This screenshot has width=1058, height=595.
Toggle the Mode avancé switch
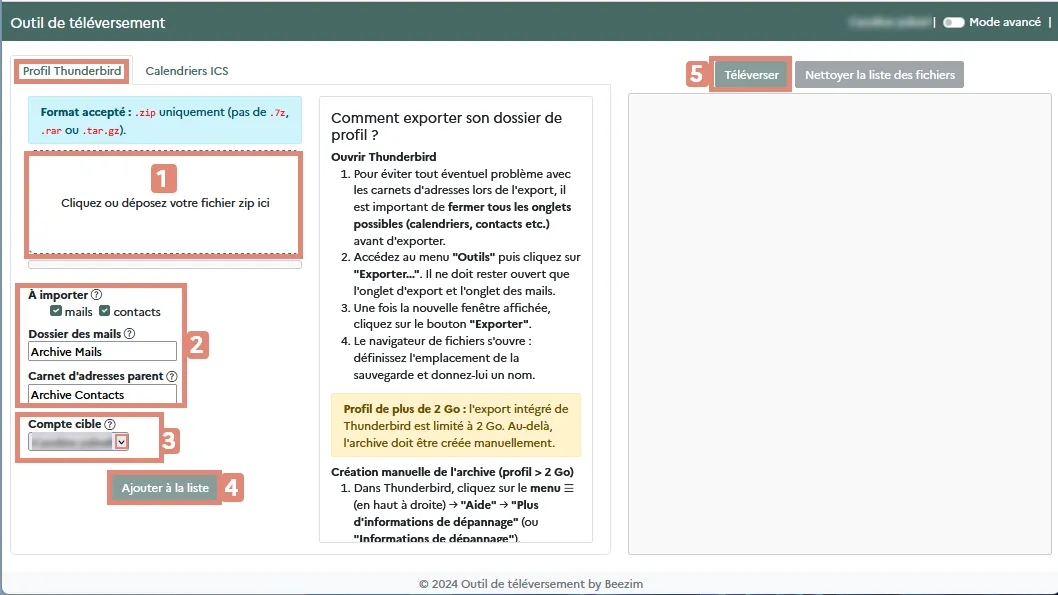(953, 22)
